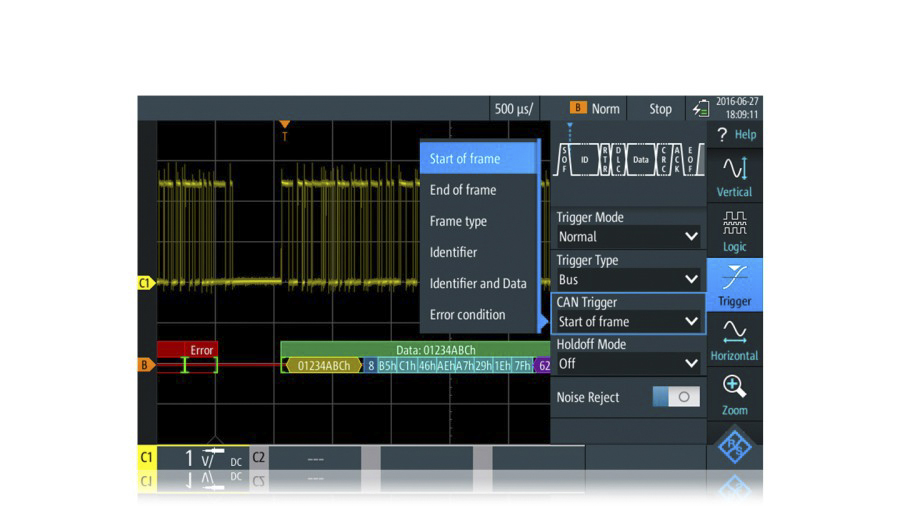Click the date and time display

click(x=737, y=108)
